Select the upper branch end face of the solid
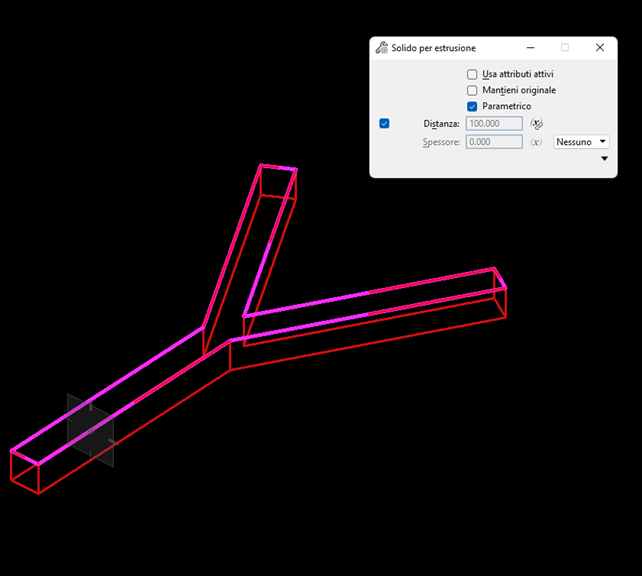The width and height of the screenshot is (642, 576). [x=278, y=182]
